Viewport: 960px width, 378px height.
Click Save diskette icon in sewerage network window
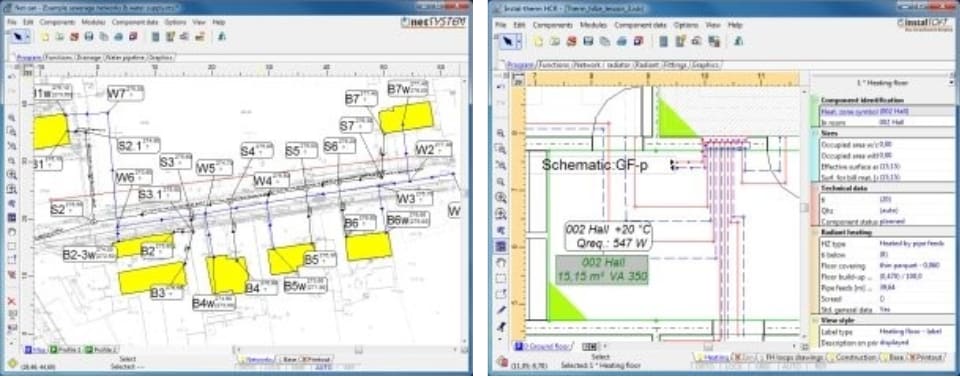point(89,37)
